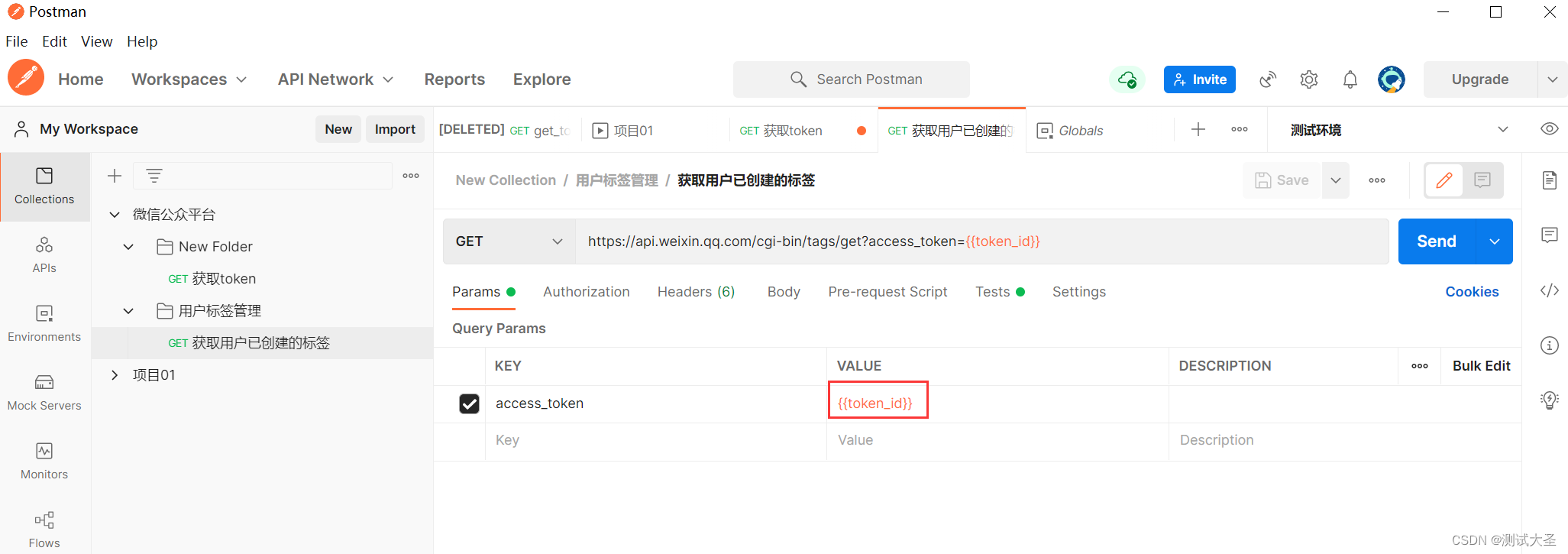Collapse the New Folder folder
The height and width of the screenshot is (554, 1568).
(x=128, y=247)
